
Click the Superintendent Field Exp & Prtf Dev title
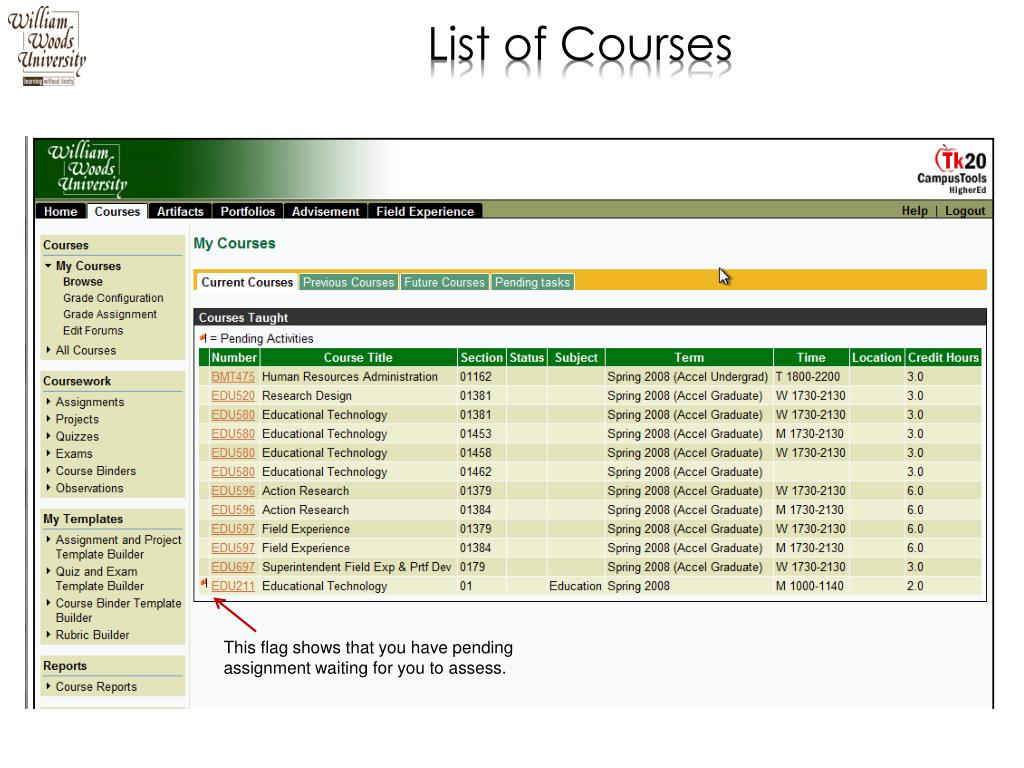[356, 567]
